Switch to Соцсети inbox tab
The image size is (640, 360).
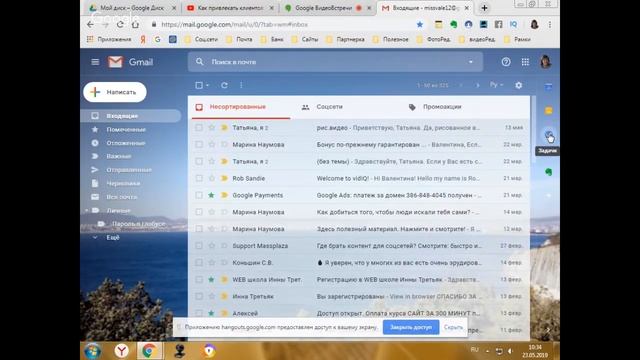click(x=329, y=107)
